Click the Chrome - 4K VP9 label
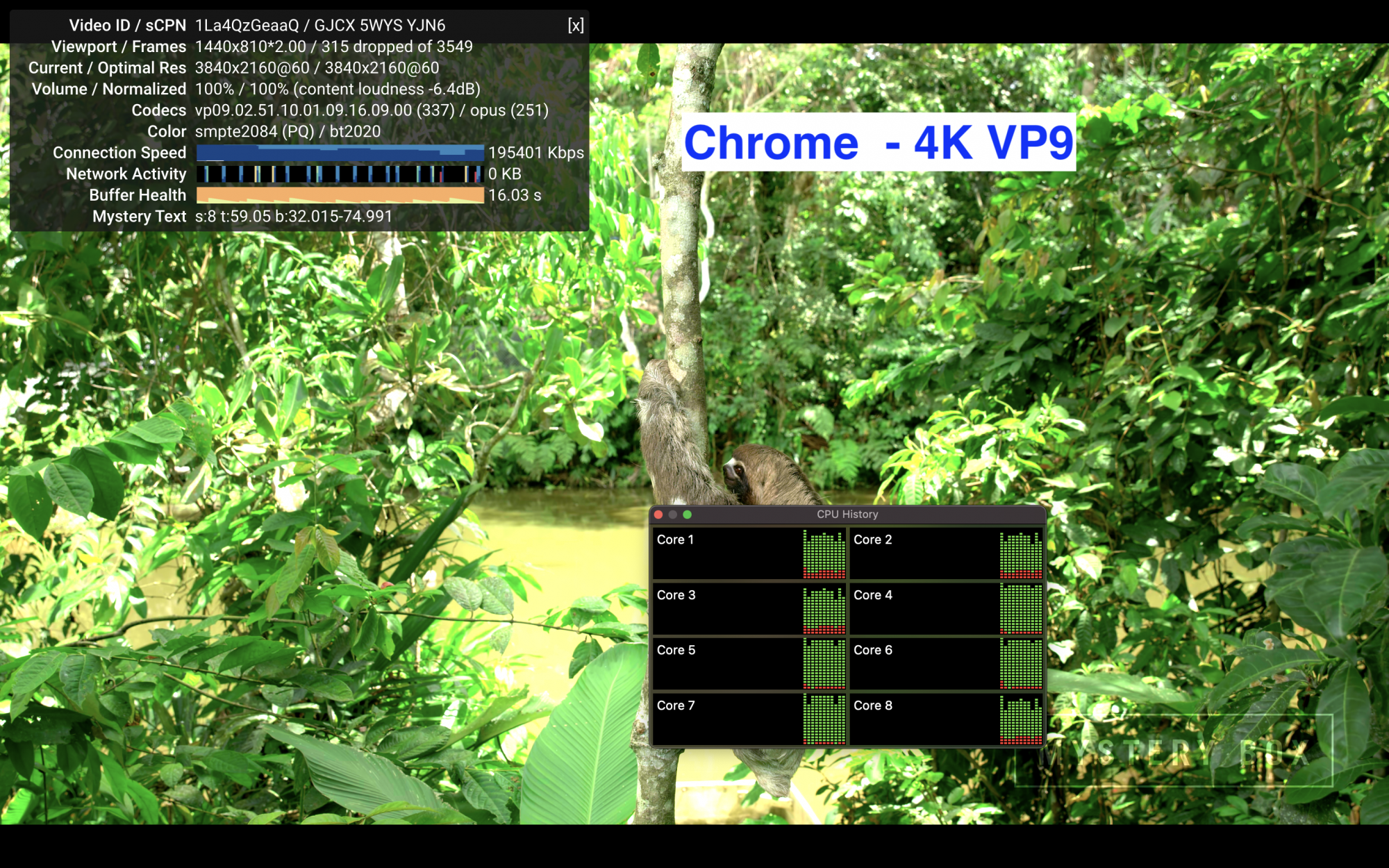 click(x=879, y=142)
